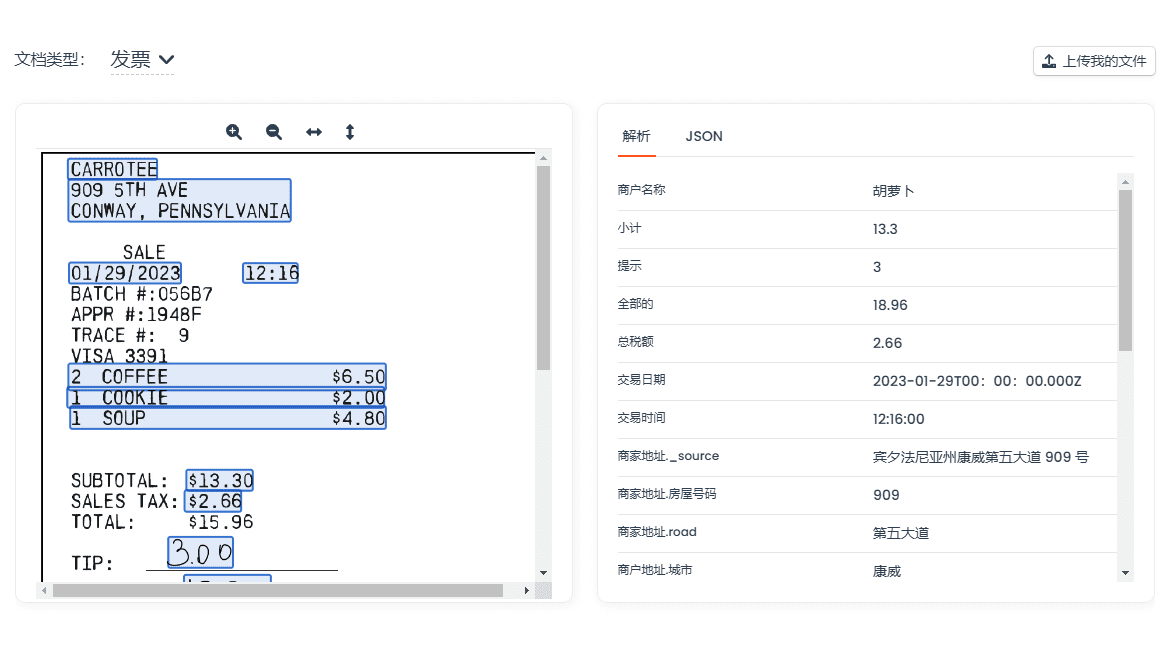Screen dimensions: 1167x653
Task: Click the 商家地址.road value 第五大道
Action: (901, 533)
